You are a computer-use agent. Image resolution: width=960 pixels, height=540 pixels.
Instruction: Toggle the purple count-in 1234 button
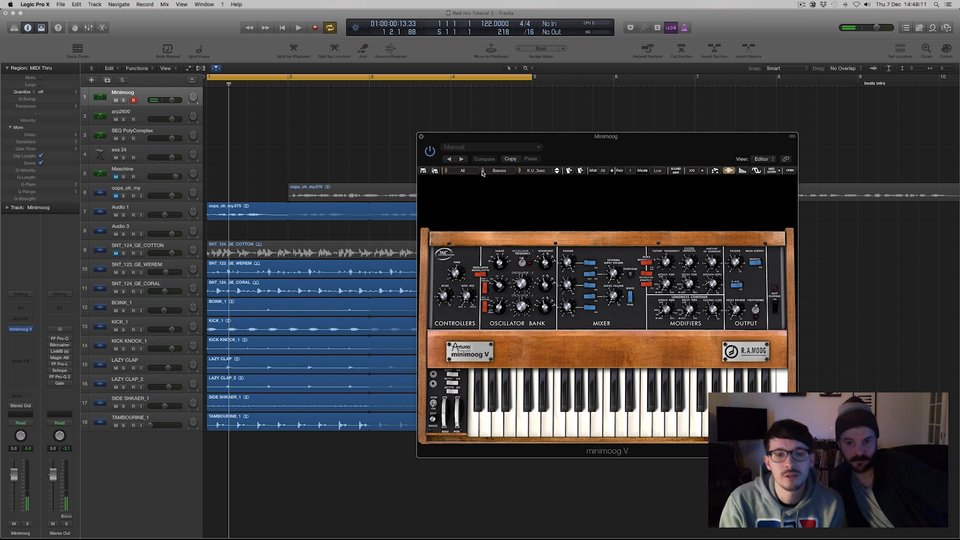coord(670,28)
